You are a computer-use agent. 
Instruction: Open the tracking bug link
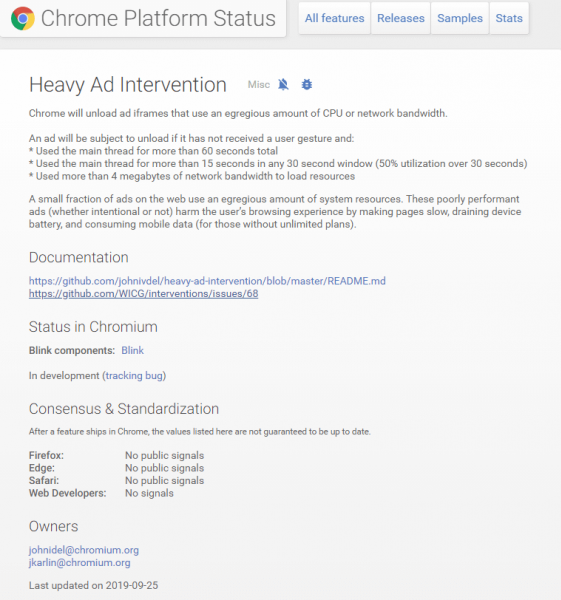(x=134, y=375)
